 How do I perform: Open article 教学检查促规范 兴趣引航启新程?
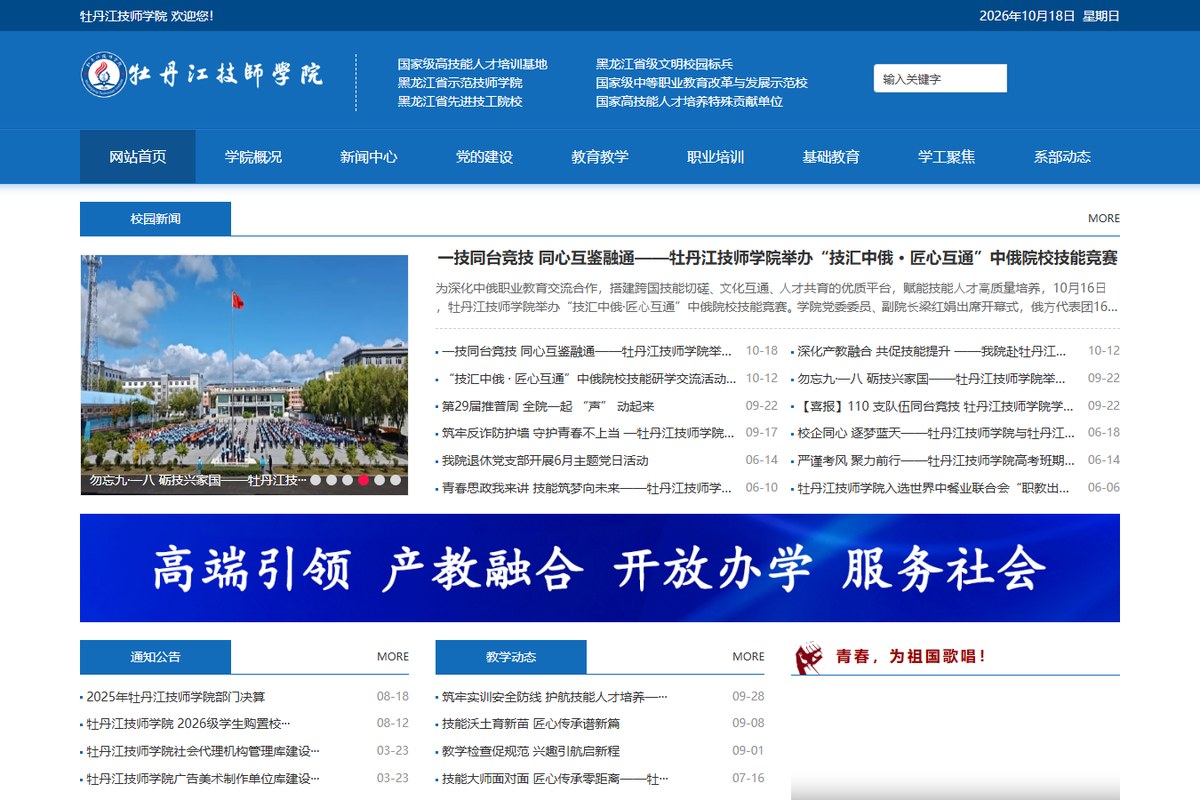(x=531, y=751)
